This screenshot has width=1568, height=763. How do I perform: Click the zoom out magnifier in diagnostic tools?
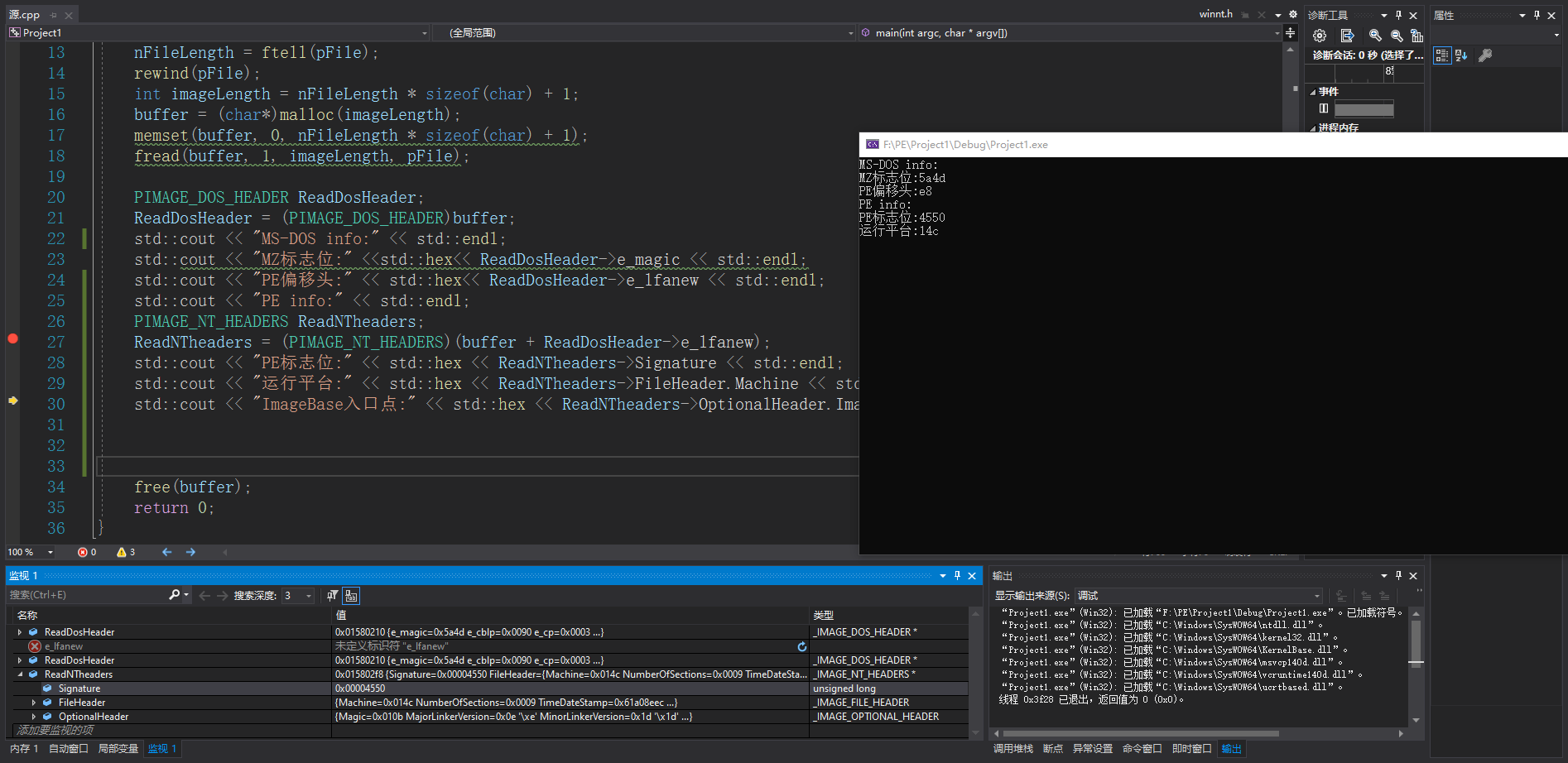[1397, 36]
